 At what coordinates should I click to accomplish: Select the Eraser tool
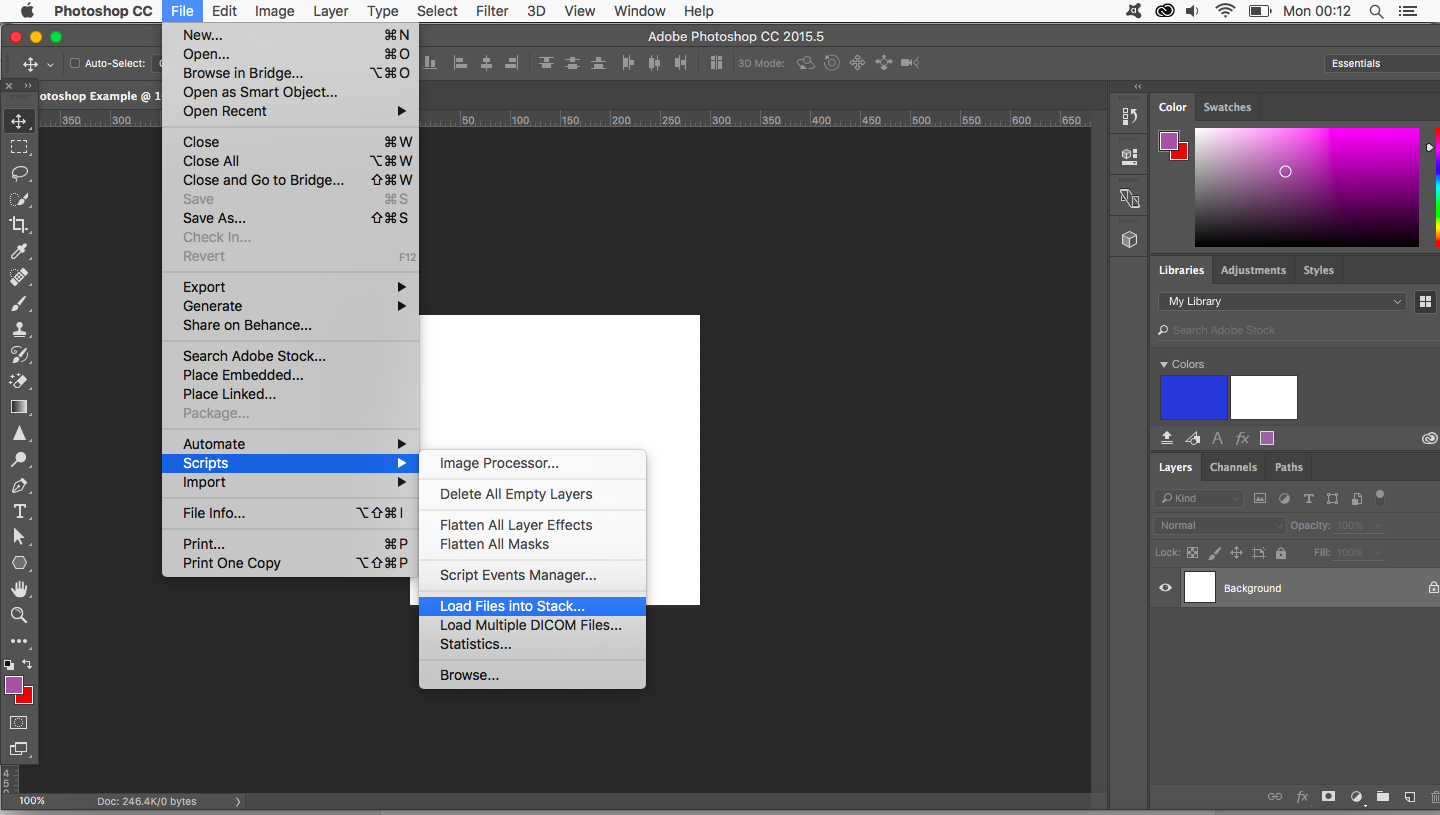click(19, 381)
